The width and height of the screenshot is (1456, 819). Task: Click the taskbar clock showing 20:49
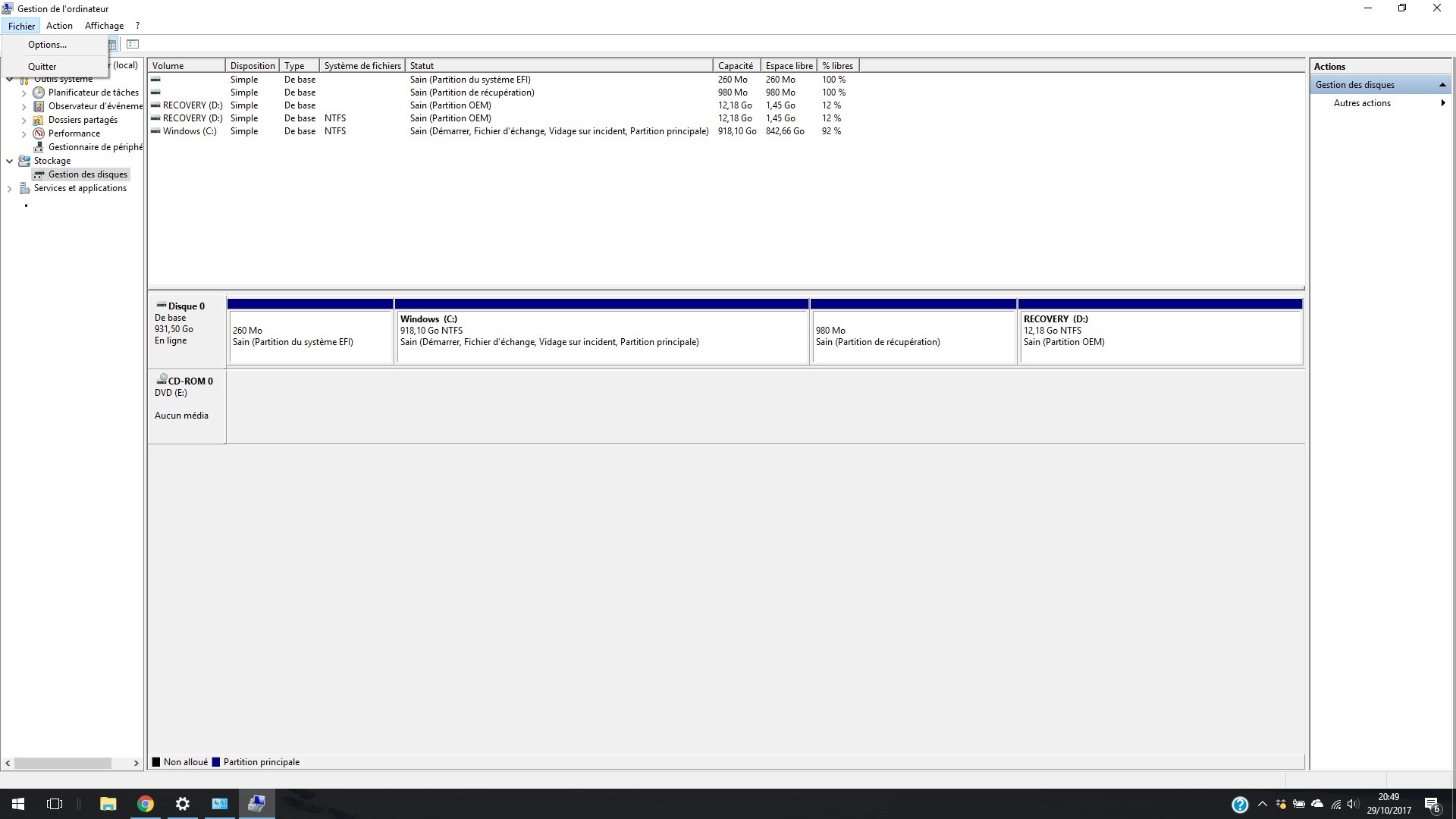coord(1389,804)
